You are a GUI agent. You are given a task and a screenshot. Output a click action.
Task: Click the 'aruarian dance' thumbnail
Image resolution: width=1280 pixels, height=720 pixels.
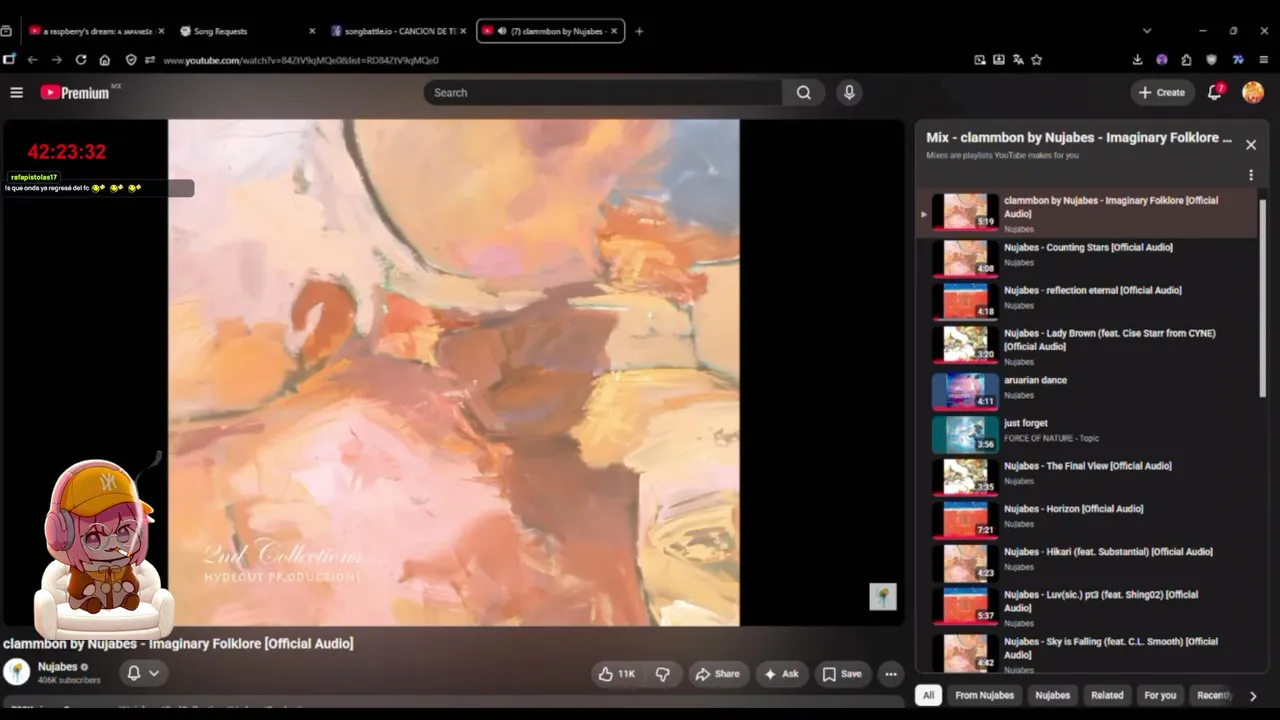965,390
